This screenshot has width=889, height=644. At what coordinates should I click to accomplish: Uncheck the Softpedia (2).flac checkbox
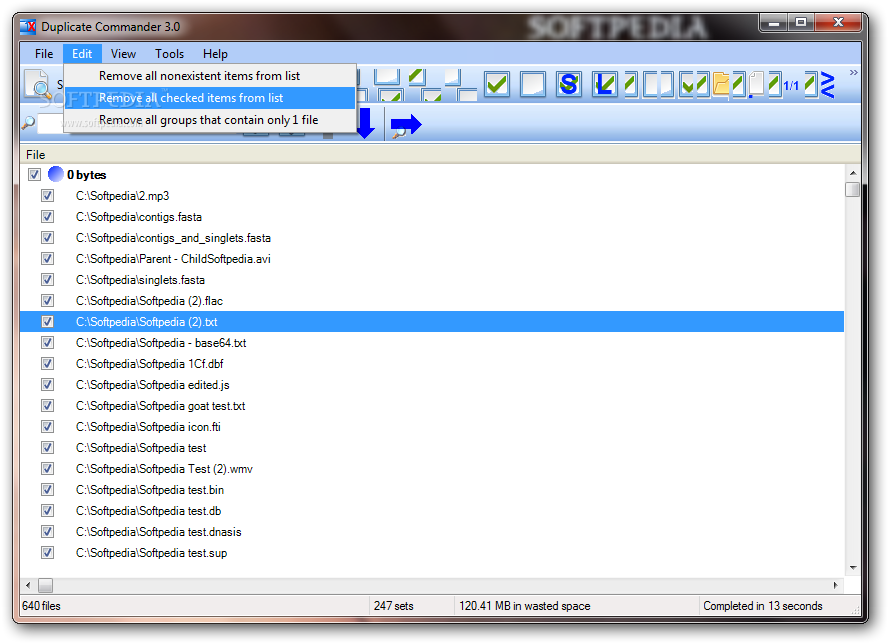click(x=47, y=300)
